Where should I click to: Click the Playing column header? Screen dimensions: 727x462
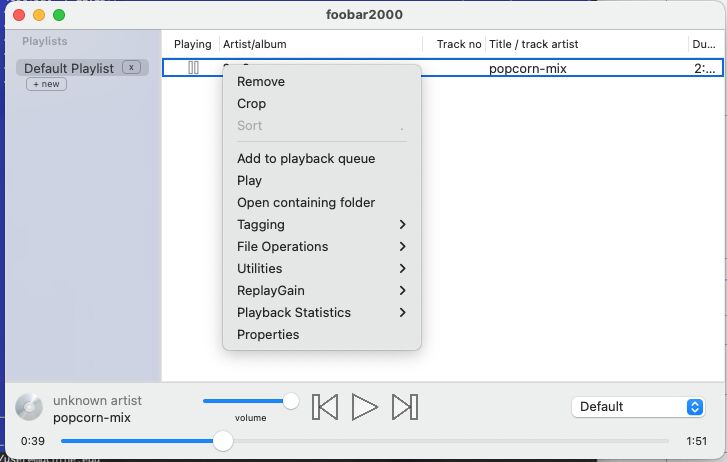(x=192, y=44)
